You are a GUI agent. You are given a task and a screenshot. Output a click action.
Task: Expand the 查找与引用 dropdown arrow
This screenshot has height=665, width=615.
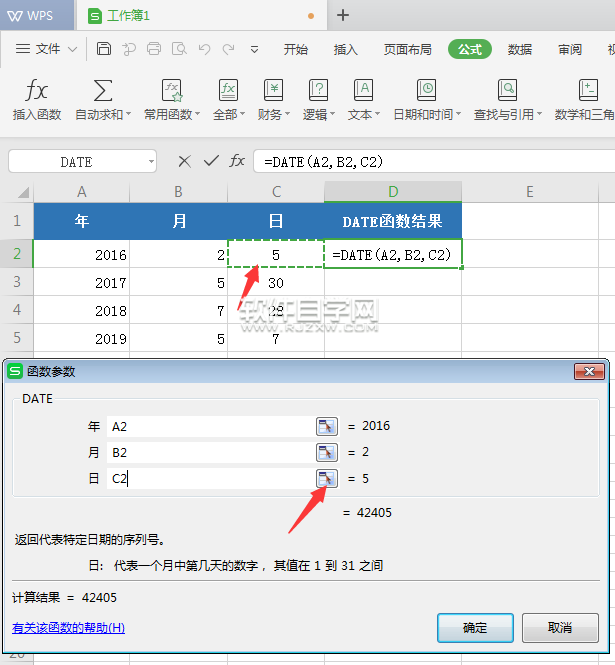coord(540,114)
